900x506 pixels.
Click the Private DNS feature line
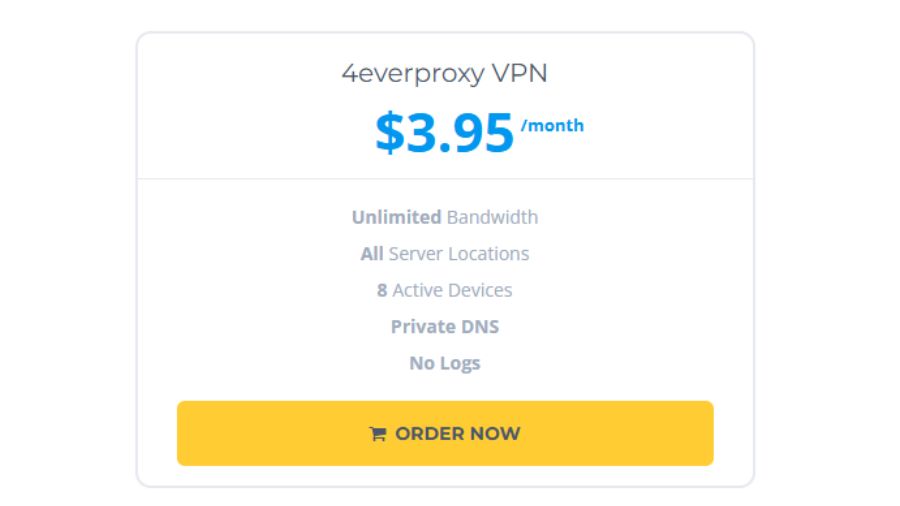click(444, 327)
